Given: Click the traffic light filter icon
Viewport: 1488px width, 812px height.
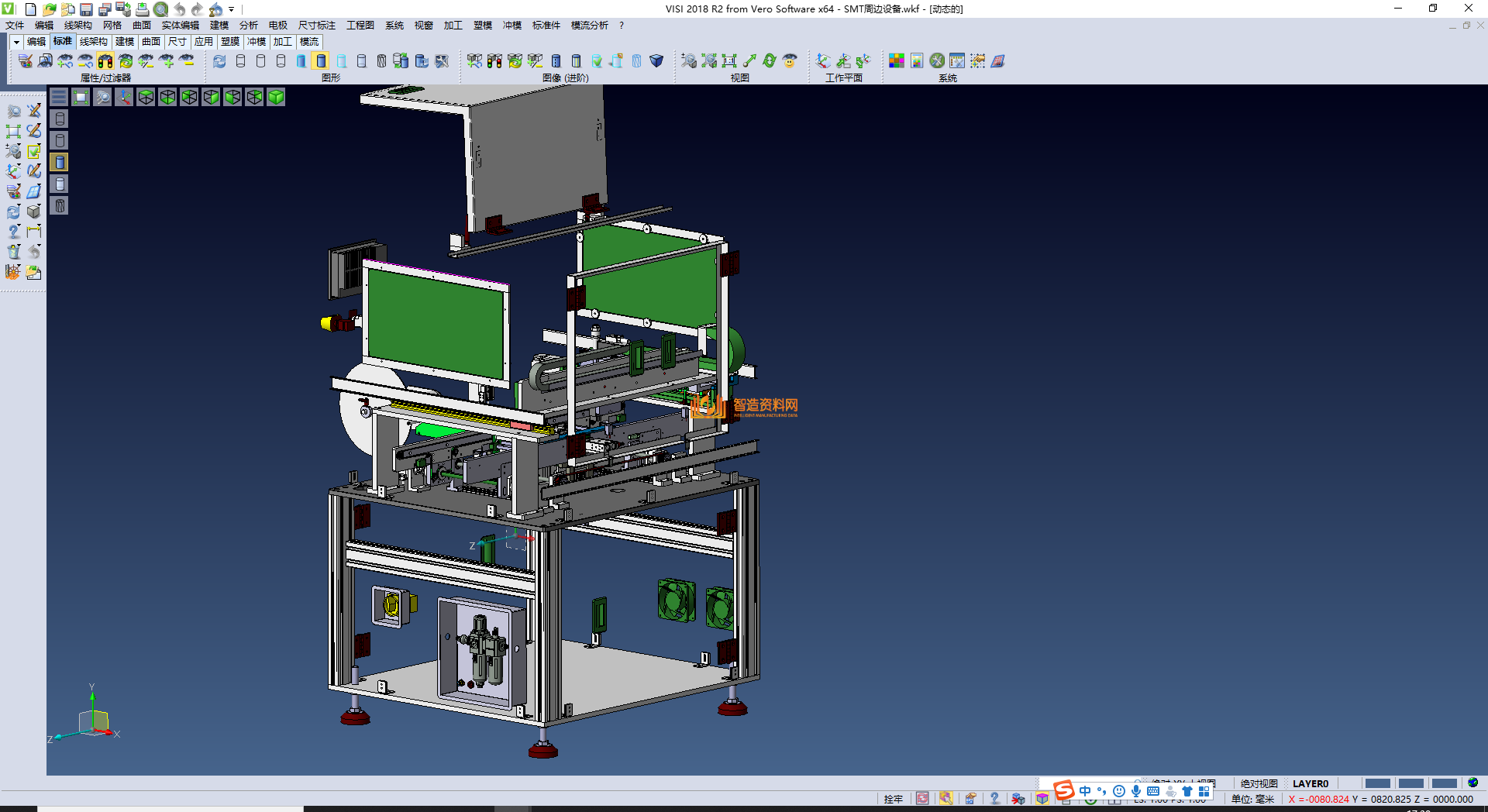Looking at the screenshot, I should [x=105, y=61].
